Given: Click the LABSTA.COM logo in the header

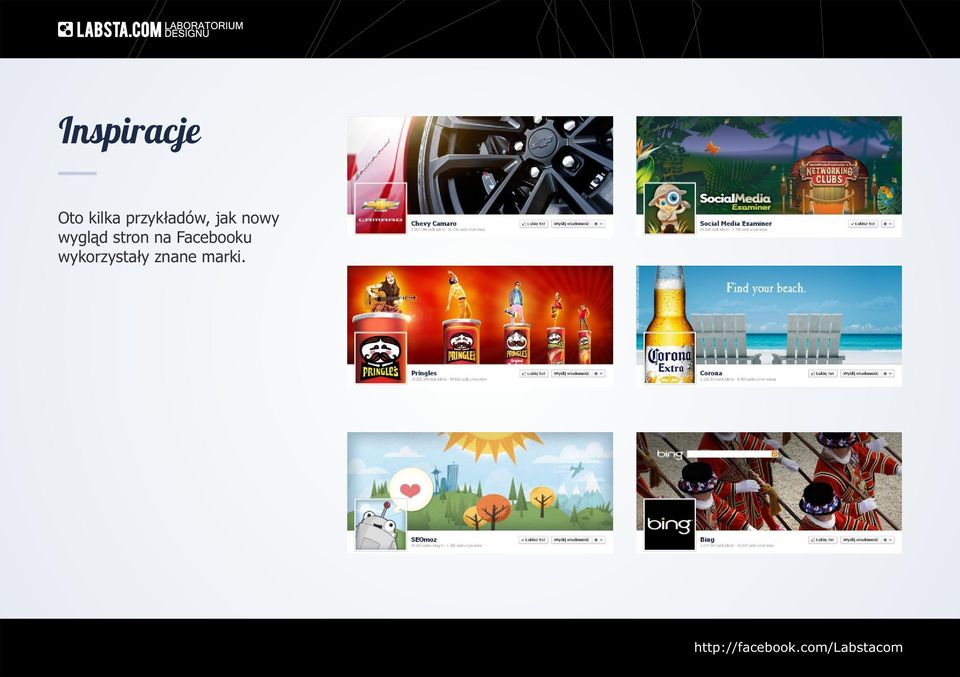Looking at the screenshot, I should click(x=110, y=29).
